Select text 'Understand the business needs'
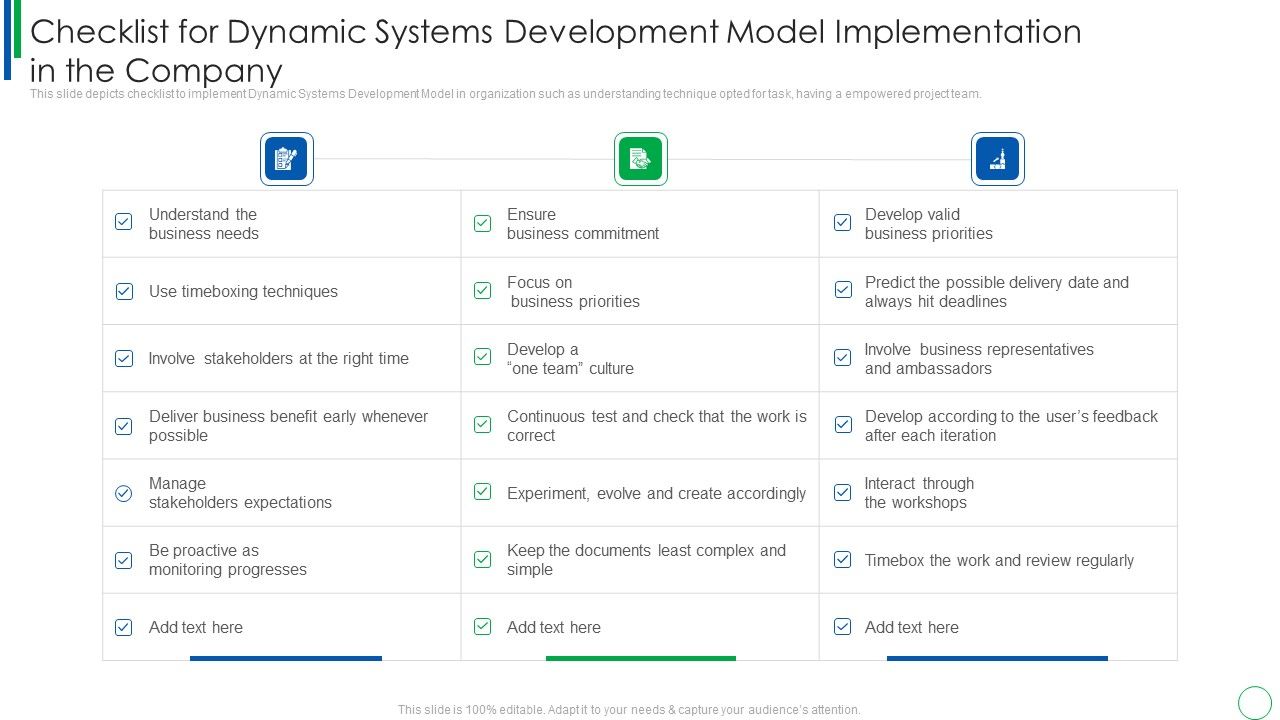Image resolution: width=1280 pixels, height=720 pixels. (204, 224)
